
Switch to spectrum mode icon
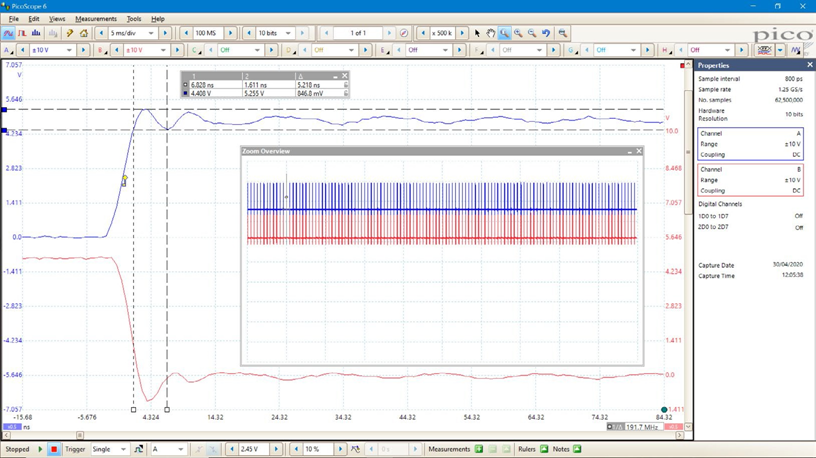pyautogui.click(x=36, y=33)
